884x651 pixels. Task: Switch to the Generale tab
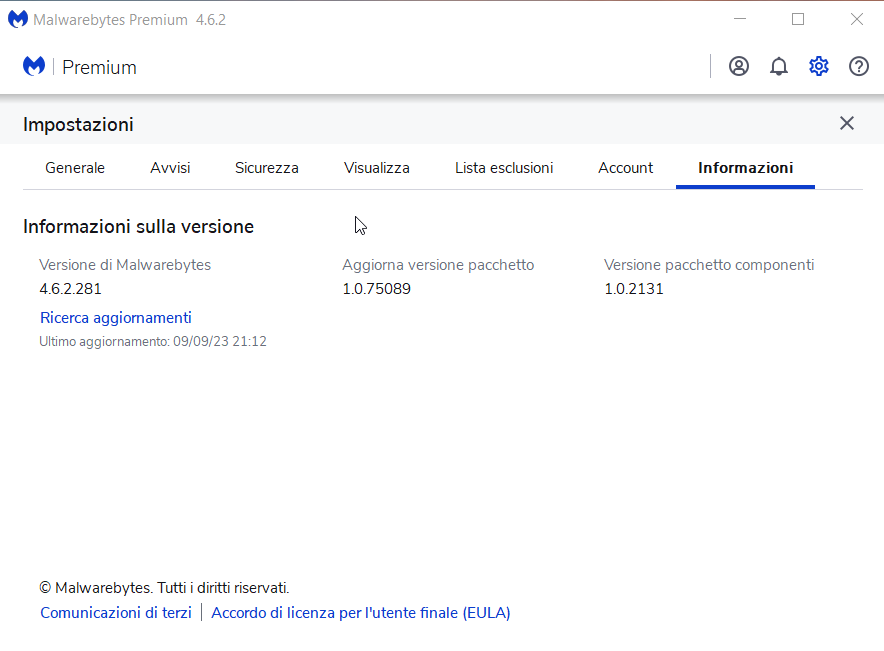point(75,168)
